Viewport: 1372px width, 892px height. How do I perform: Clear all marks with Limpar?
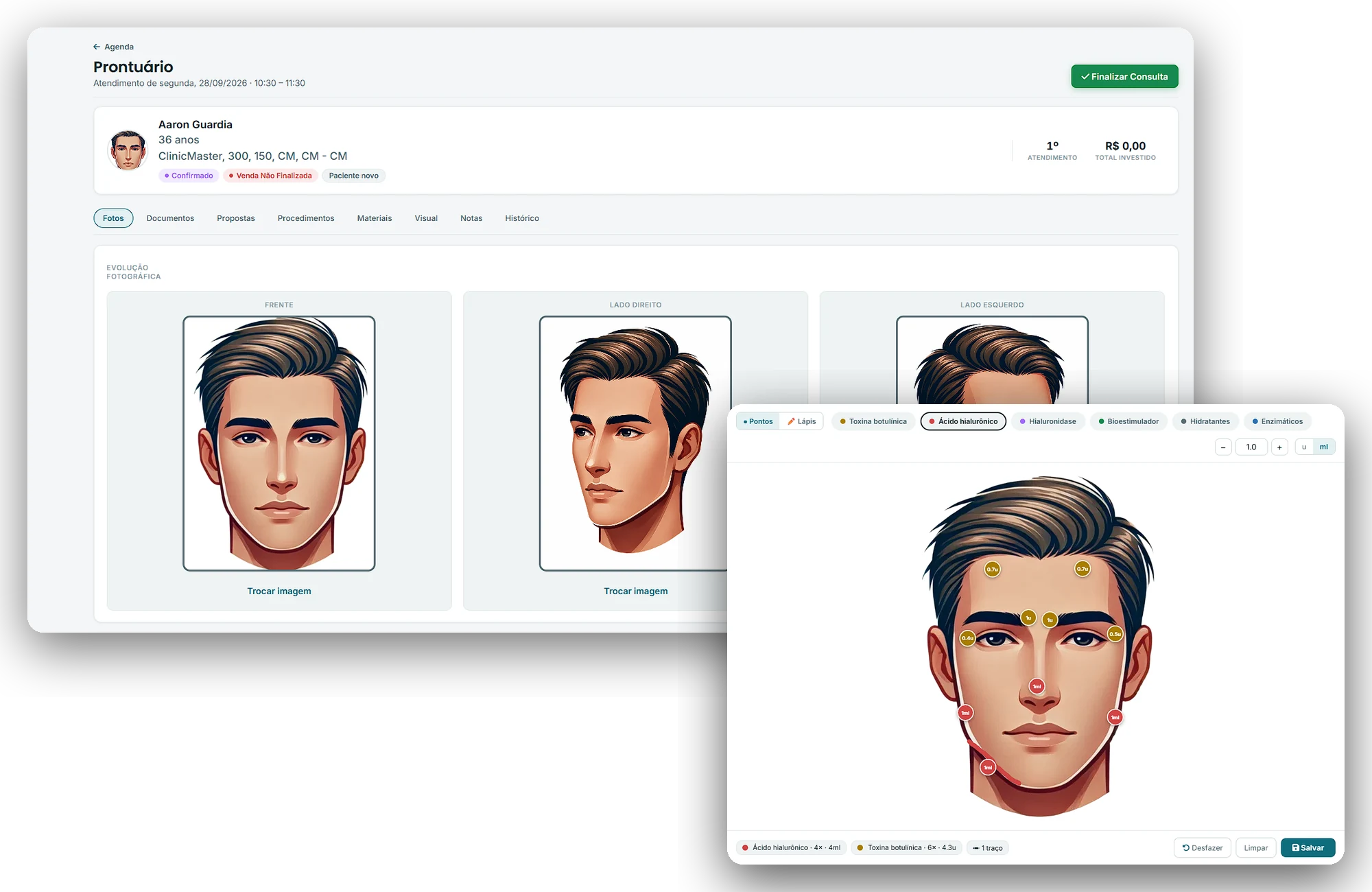1256,848
